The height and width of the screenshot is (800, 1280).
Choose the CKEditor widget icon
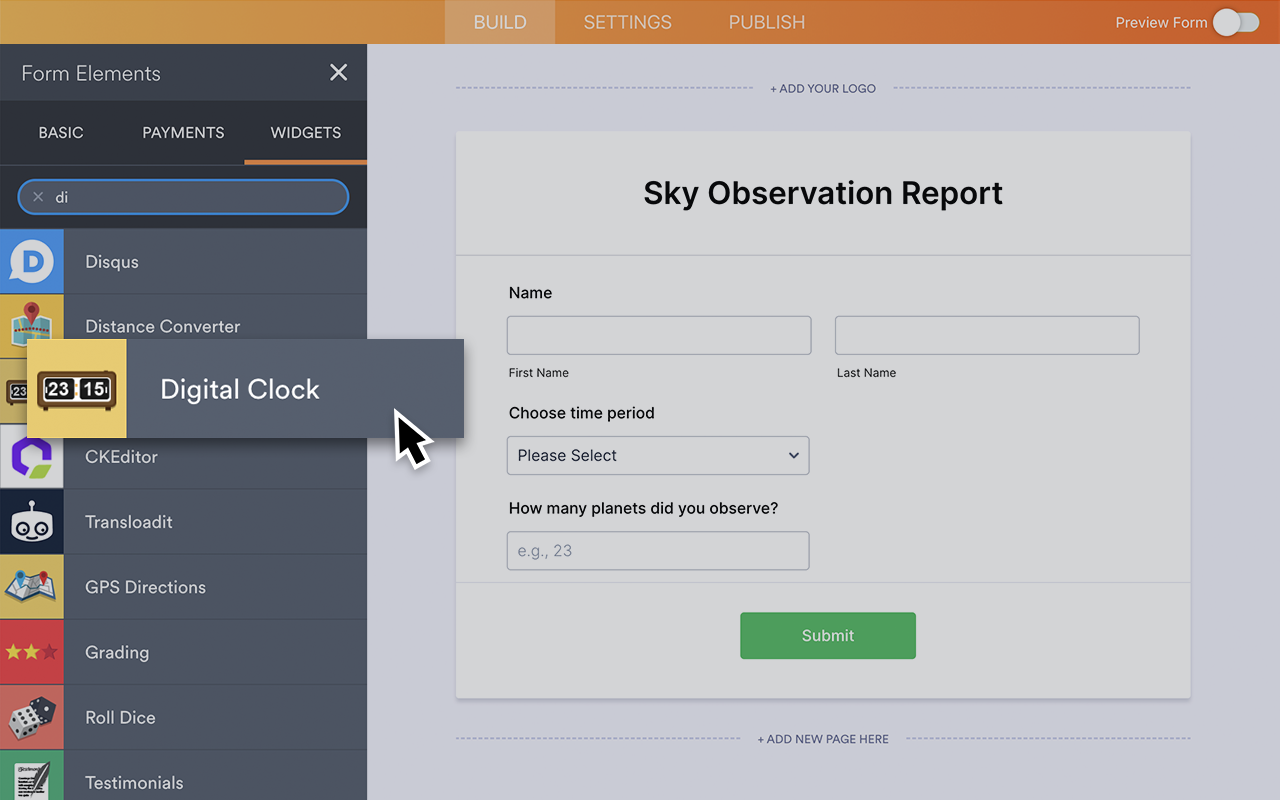click(31, 457)
